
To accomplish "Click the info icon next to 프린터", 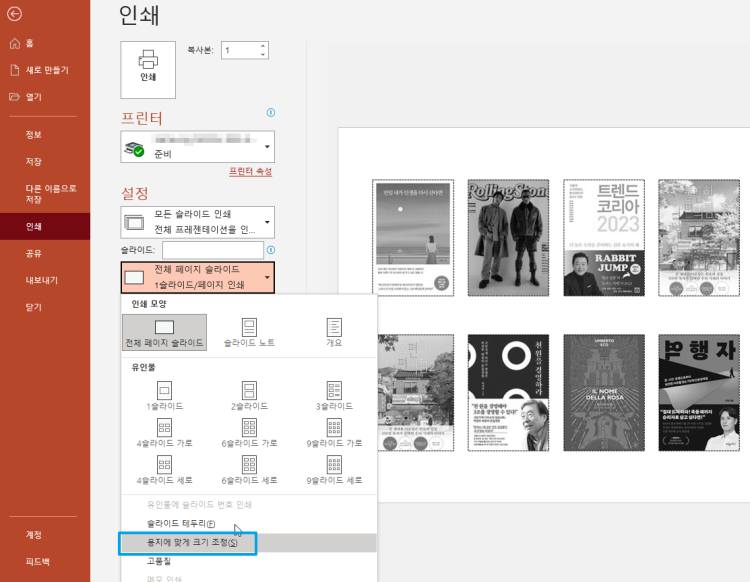I will pyautogui.click(x=271, y=113).
